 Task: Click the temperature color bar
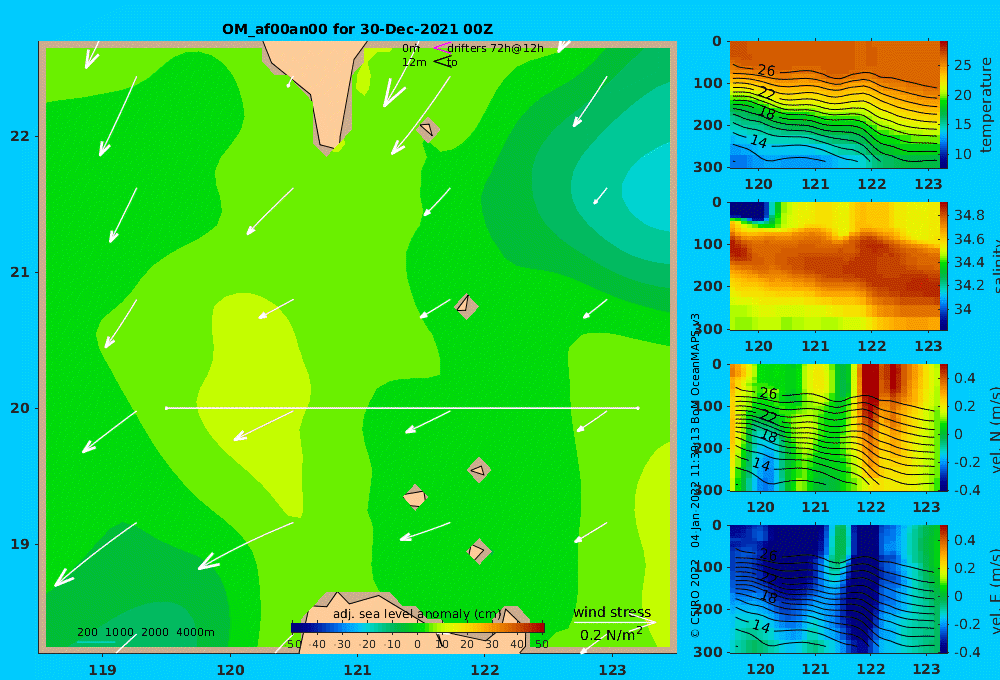tap(943, 105)
